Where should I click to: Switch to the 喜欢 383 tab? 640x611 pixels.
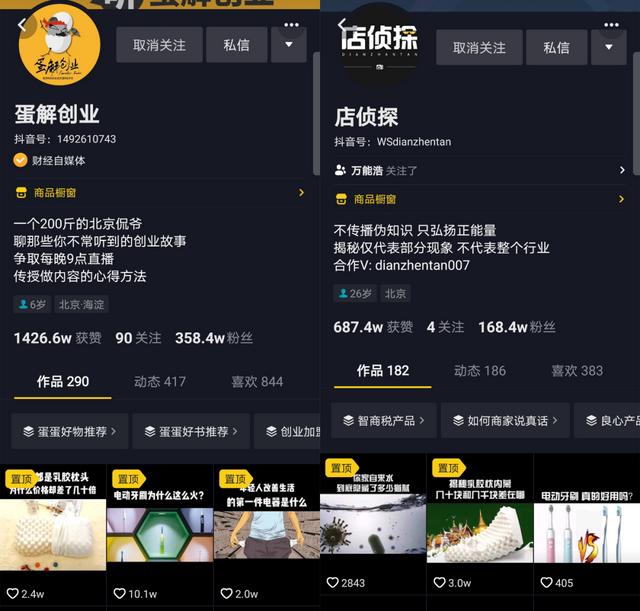(x=577, y=371)
